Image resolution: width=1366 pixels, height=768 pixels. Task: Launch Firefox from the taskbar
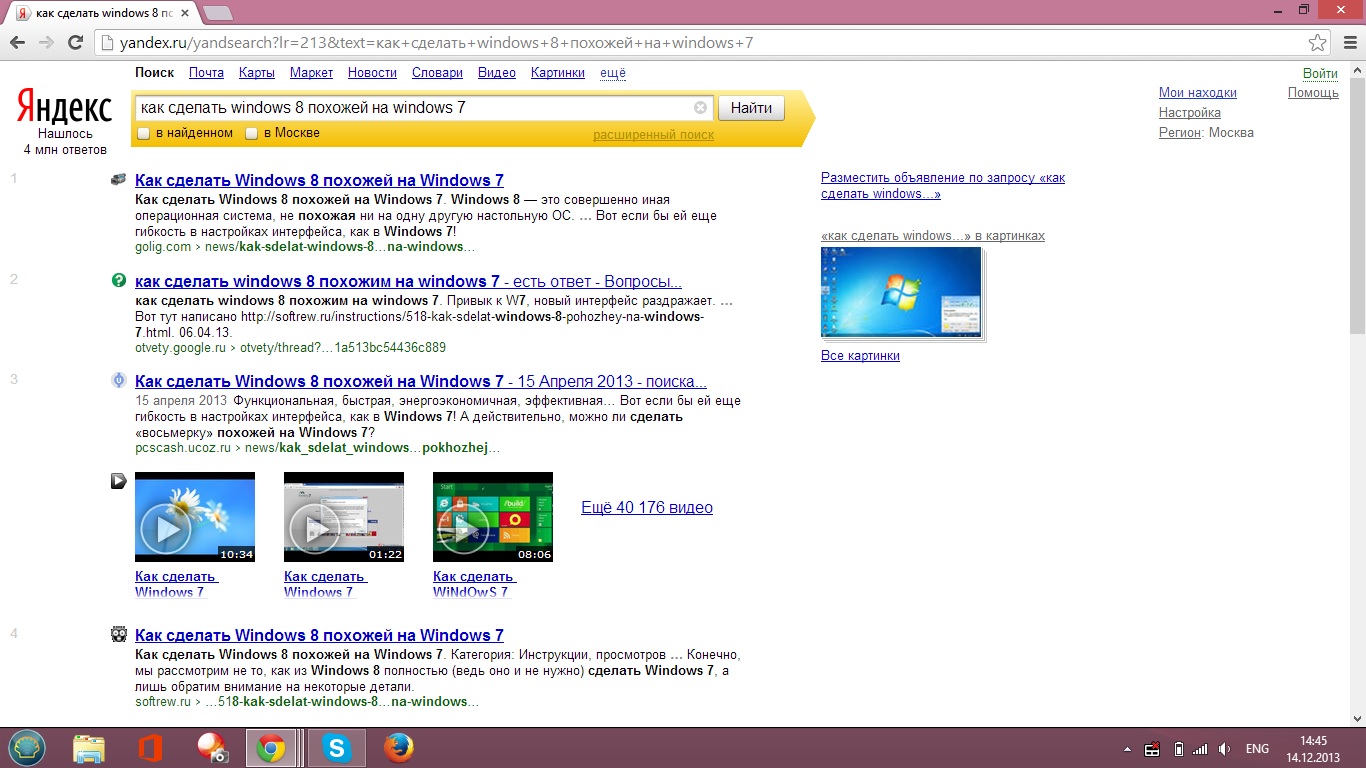(x=398, y=748)
